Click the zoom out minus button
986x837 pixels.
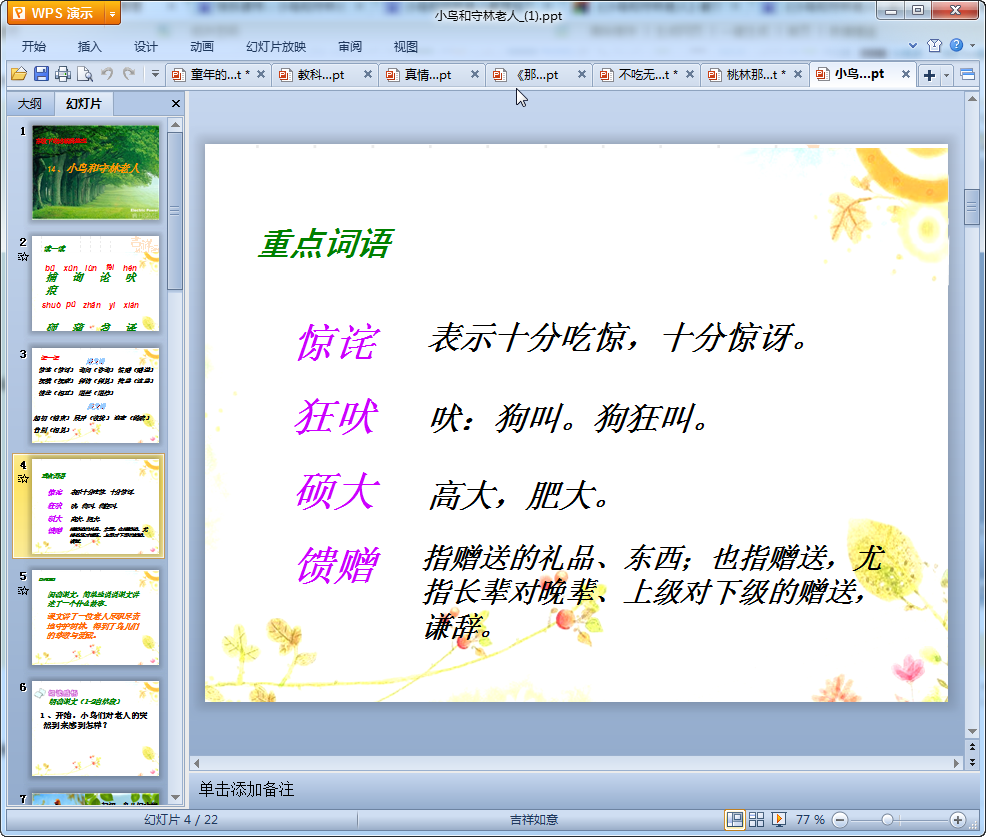click(x=839, y=819)
